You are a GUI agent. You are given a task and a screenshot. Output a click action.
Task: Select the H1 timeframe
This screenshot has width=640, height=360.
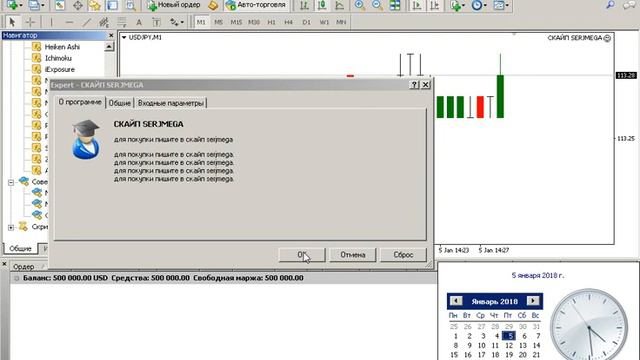pyautogui.click(x=271, y=22)
